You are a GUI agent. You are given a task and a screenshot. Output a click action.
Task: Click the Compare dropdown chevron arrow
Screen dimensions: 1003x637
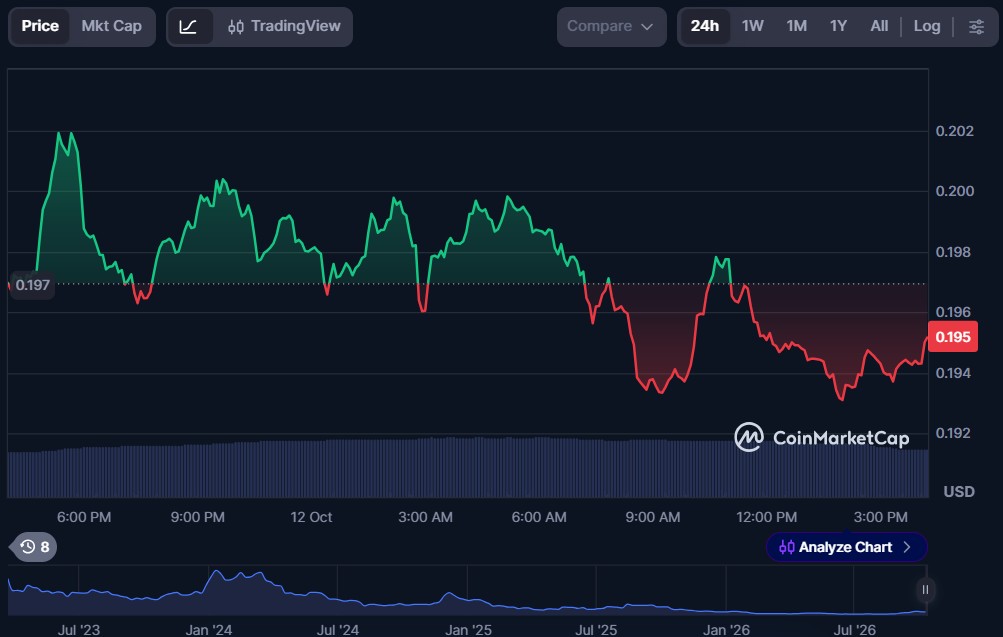[x=647, y=27]
